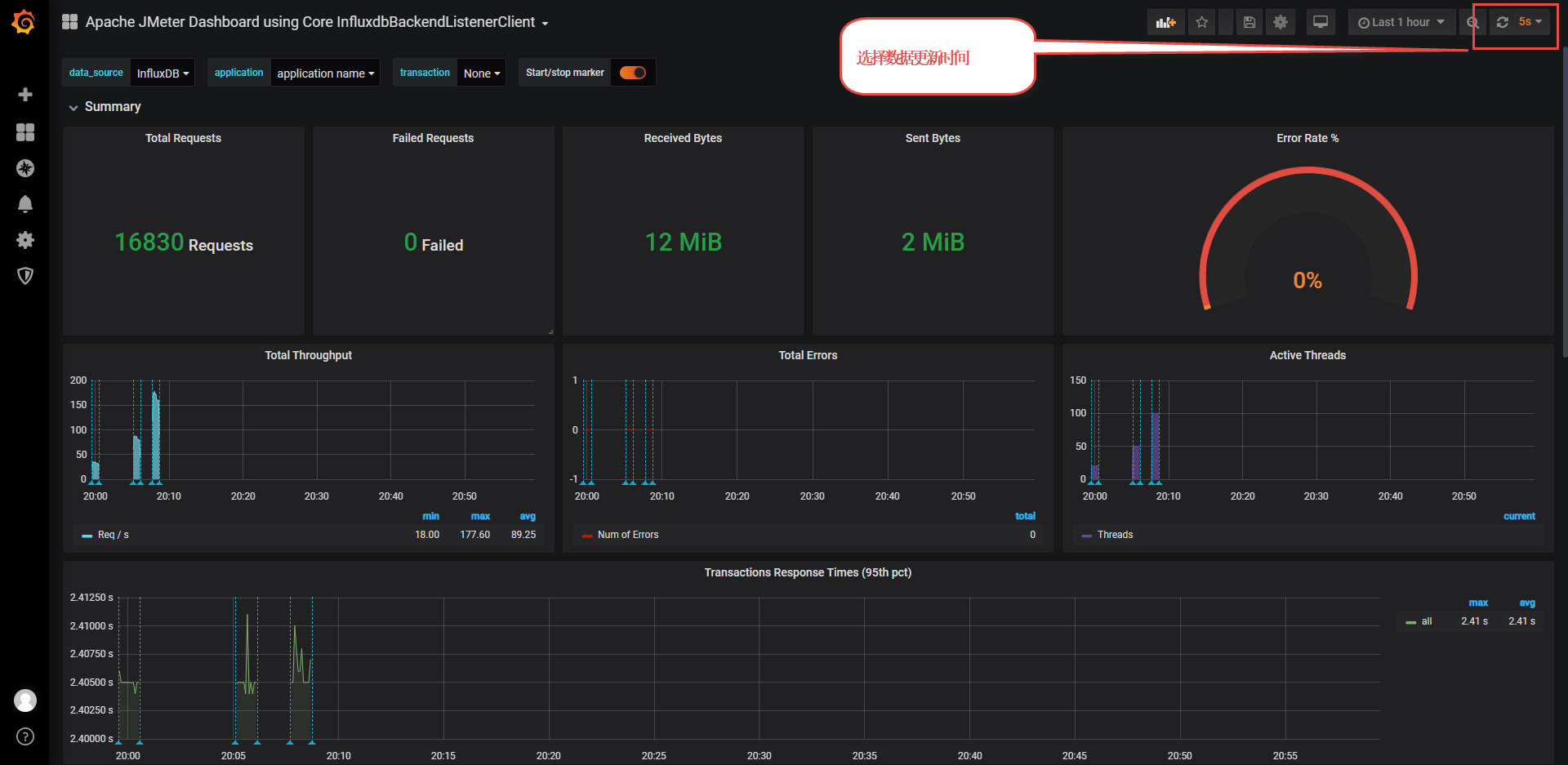This screenshot has height=765, width=1568.
Task: Open the Configuration gear in sidebar
Action: pyautogui.click(x=25, y=240)
